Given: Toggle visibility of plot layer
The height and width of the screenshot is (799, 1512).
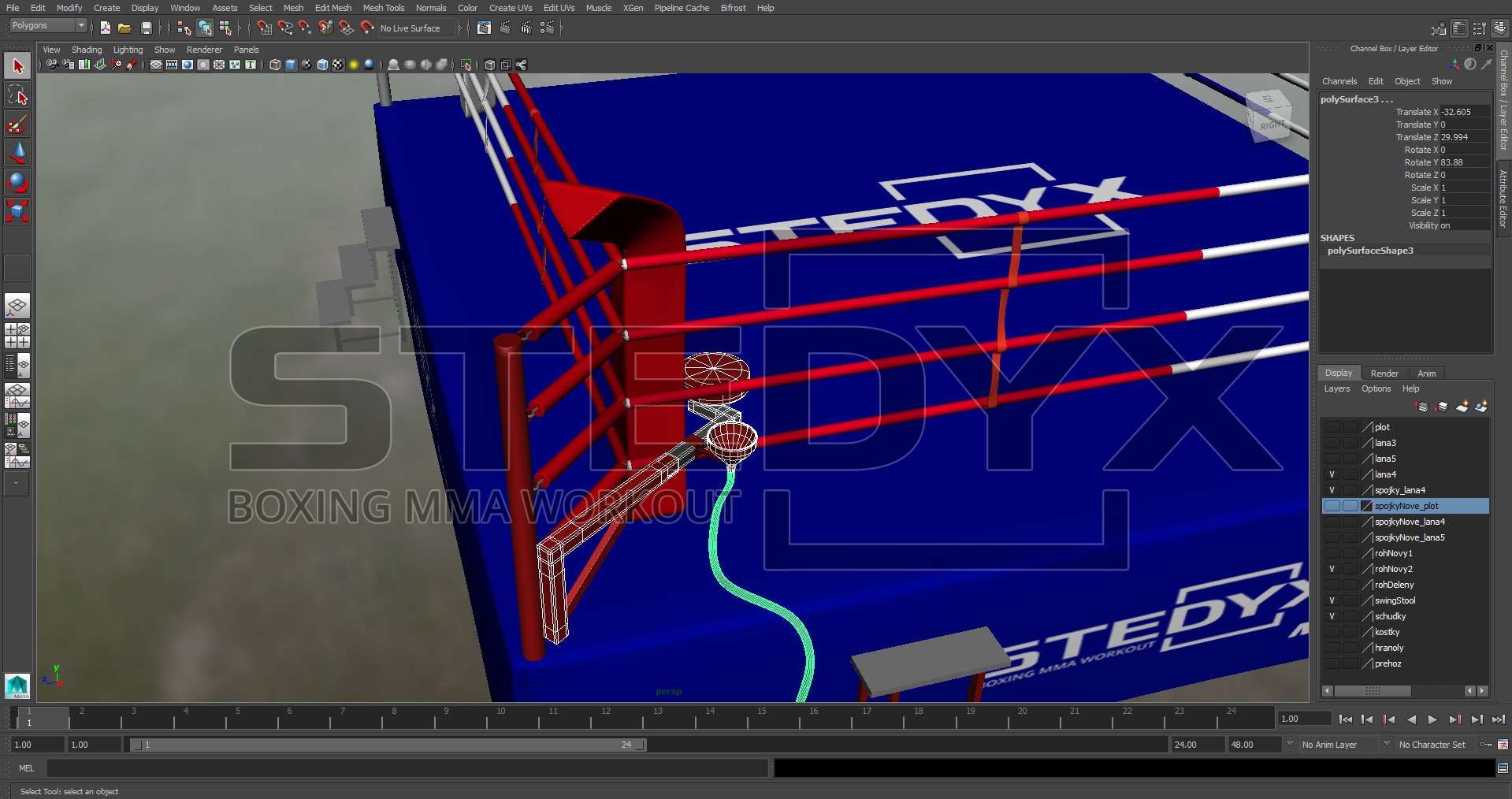Looking at the screenshot, I should coord(1332,427).
